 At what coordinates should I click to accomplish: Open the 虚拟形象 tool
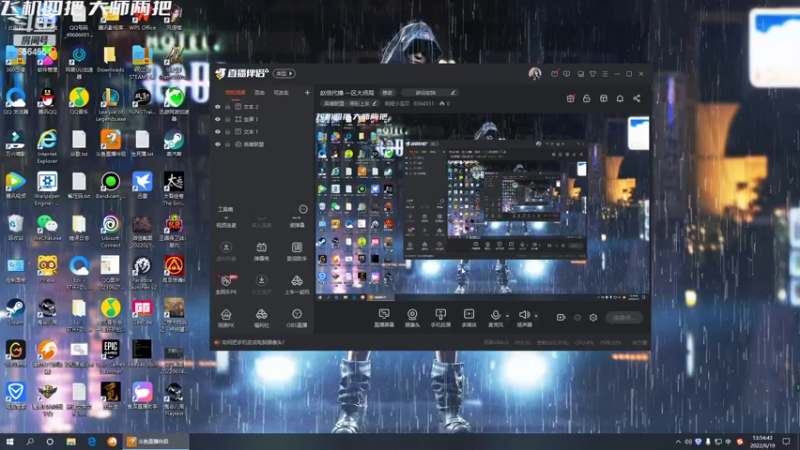pyautogui.click(x=226, y=252)
